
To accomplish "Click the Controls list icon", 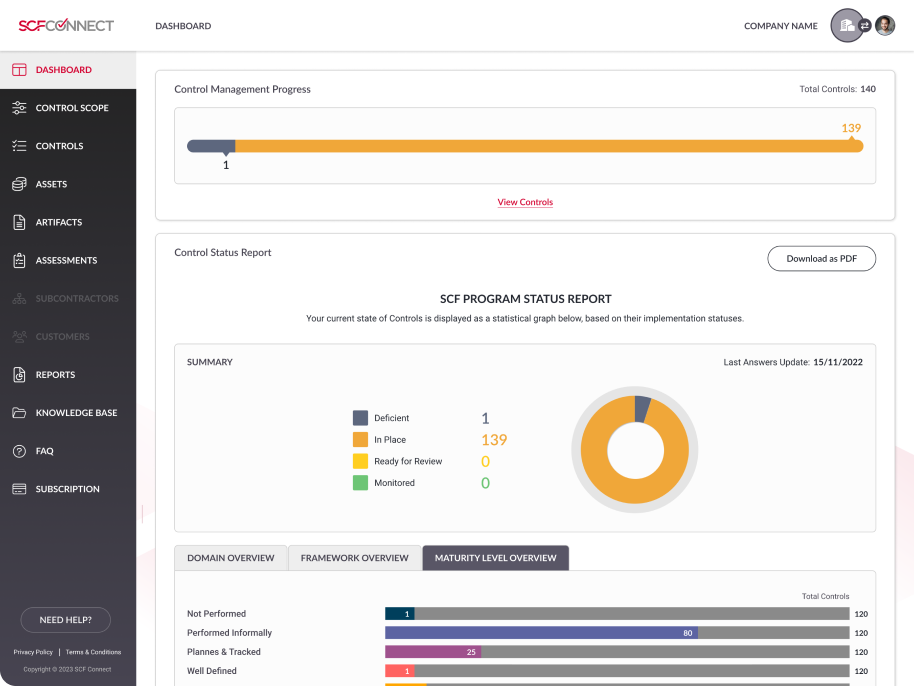I will pyautogui.click(x=19, y=145).
